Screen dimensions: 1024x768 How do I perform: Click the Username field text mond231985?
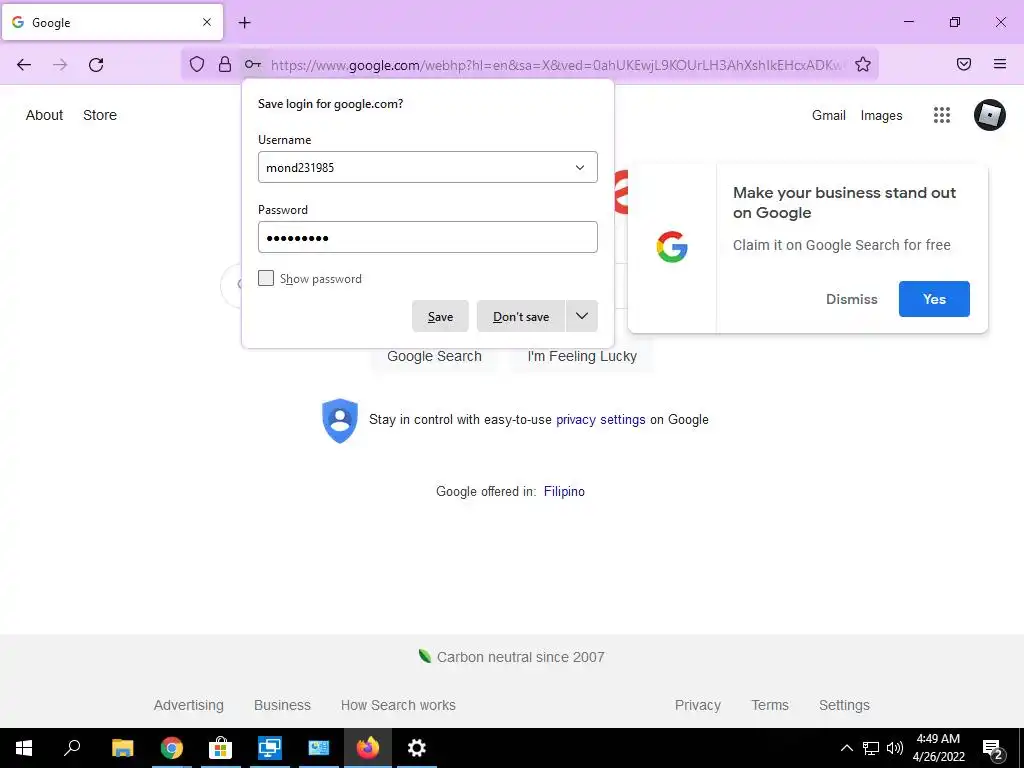pos(300,168)
